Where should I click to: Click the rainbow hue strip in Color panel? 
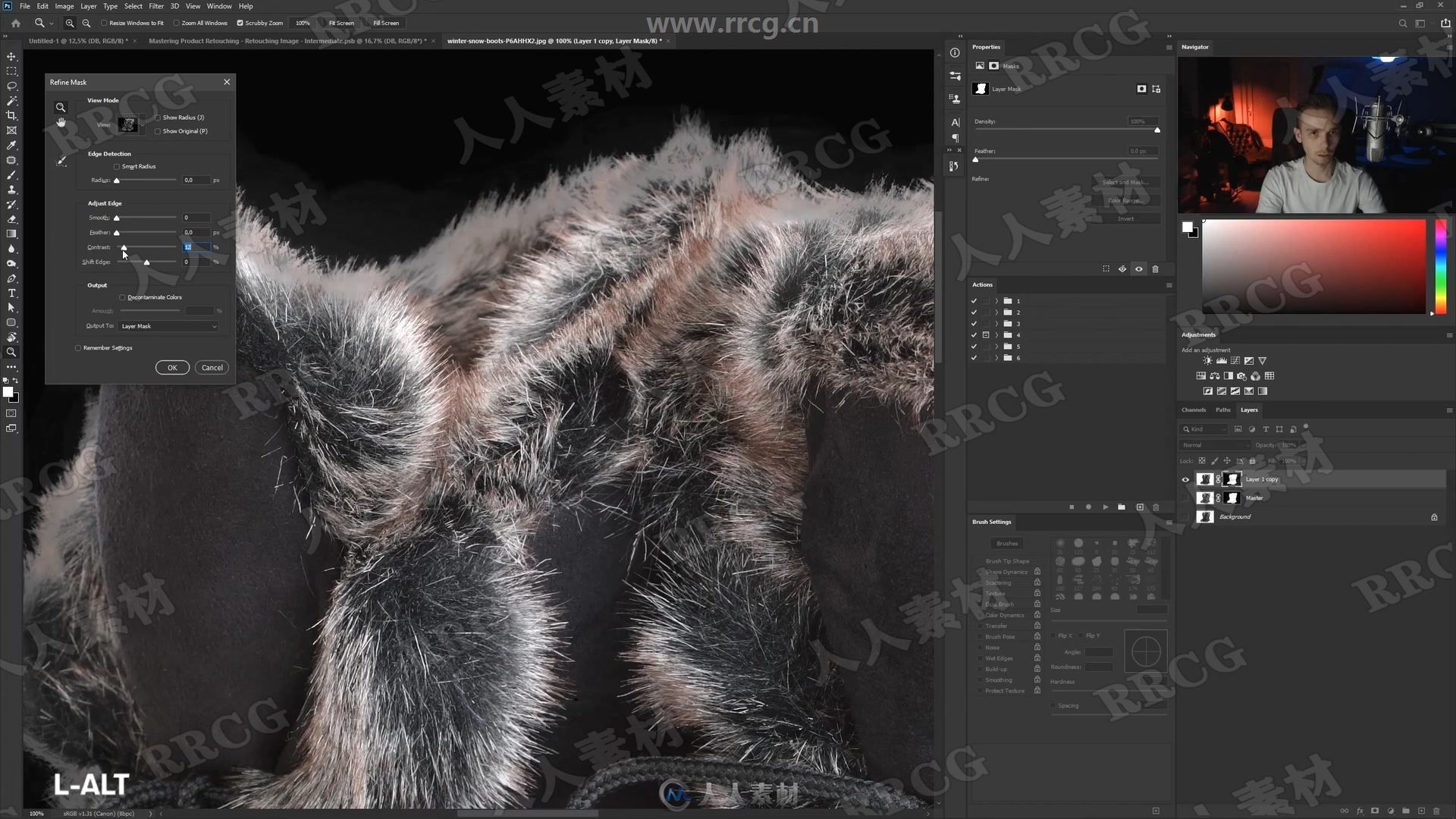click(x=1440, y=267)
